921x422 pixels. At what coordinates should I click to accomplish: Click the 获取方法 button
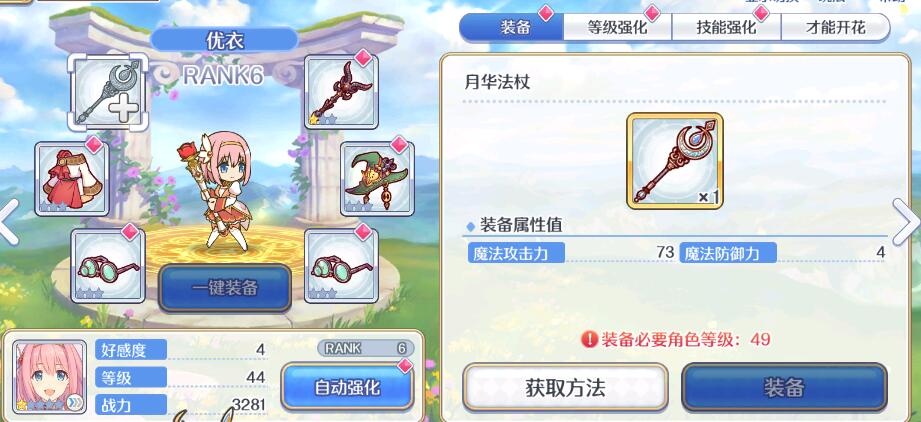coord(565,387)
